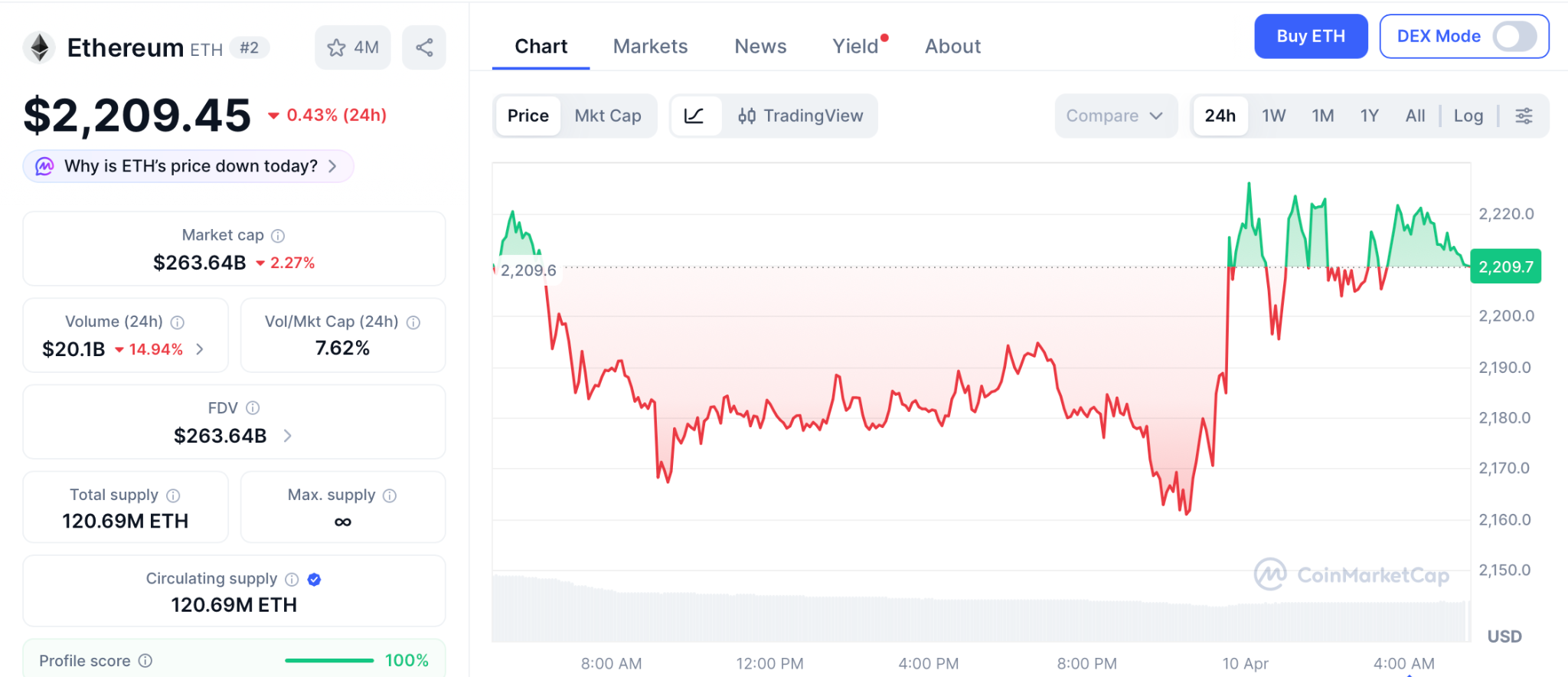
Task: Expand the FDV details chevron
Action: pyautogui.click(x=288, y=436)
